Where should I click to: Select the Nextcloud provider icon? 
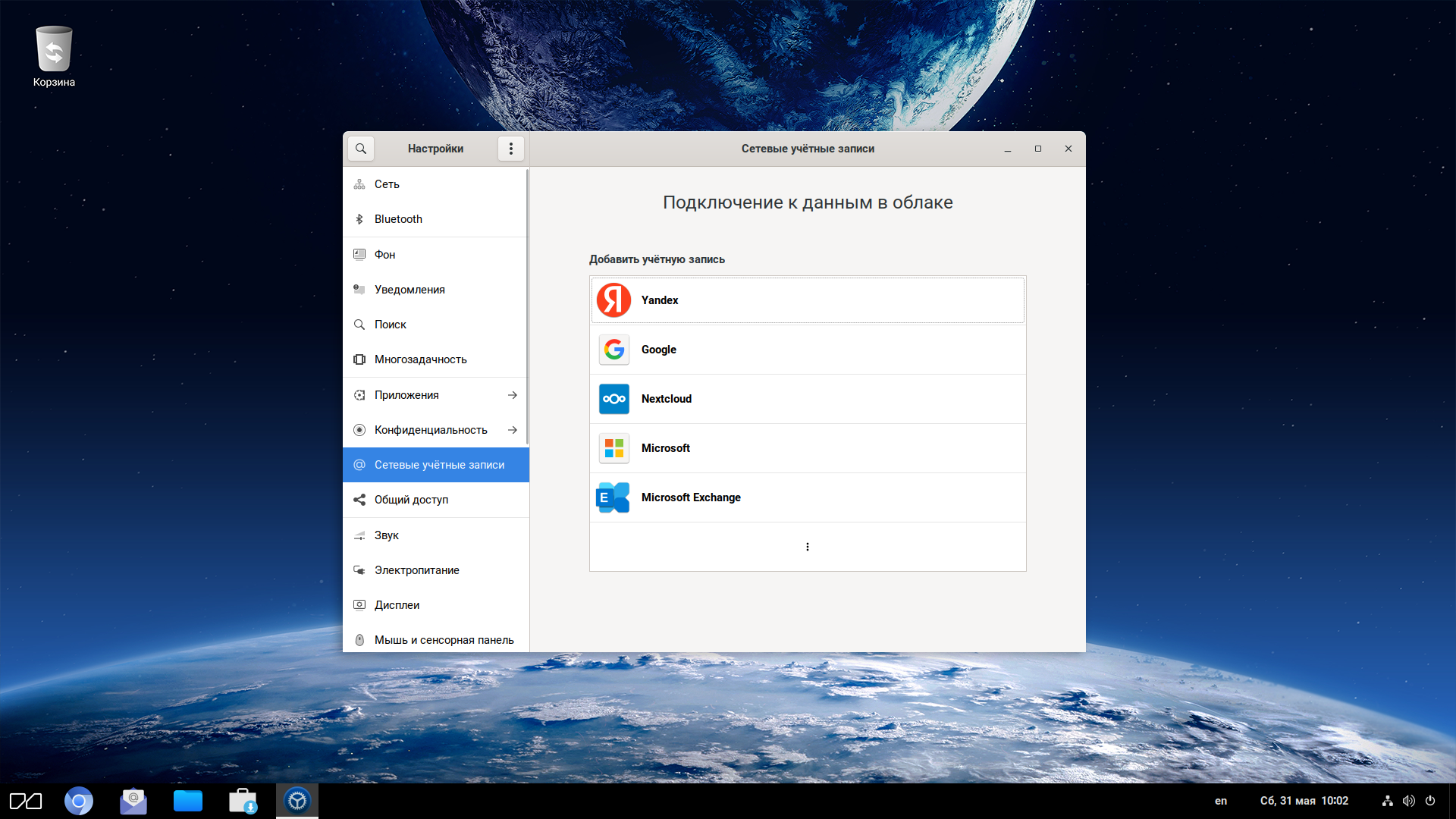click(x=613, y=399)
